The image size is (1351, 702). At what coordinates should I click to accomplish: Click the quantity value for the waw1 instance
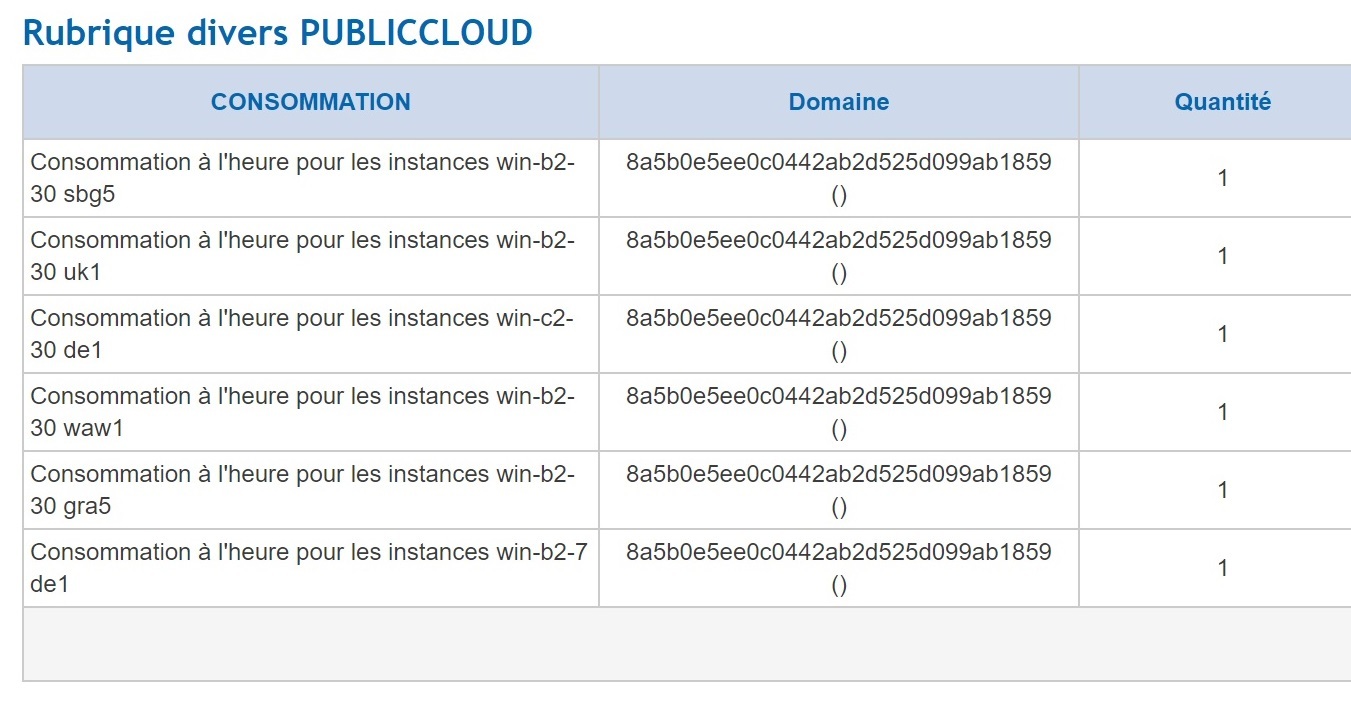(x=1222, y=413)
